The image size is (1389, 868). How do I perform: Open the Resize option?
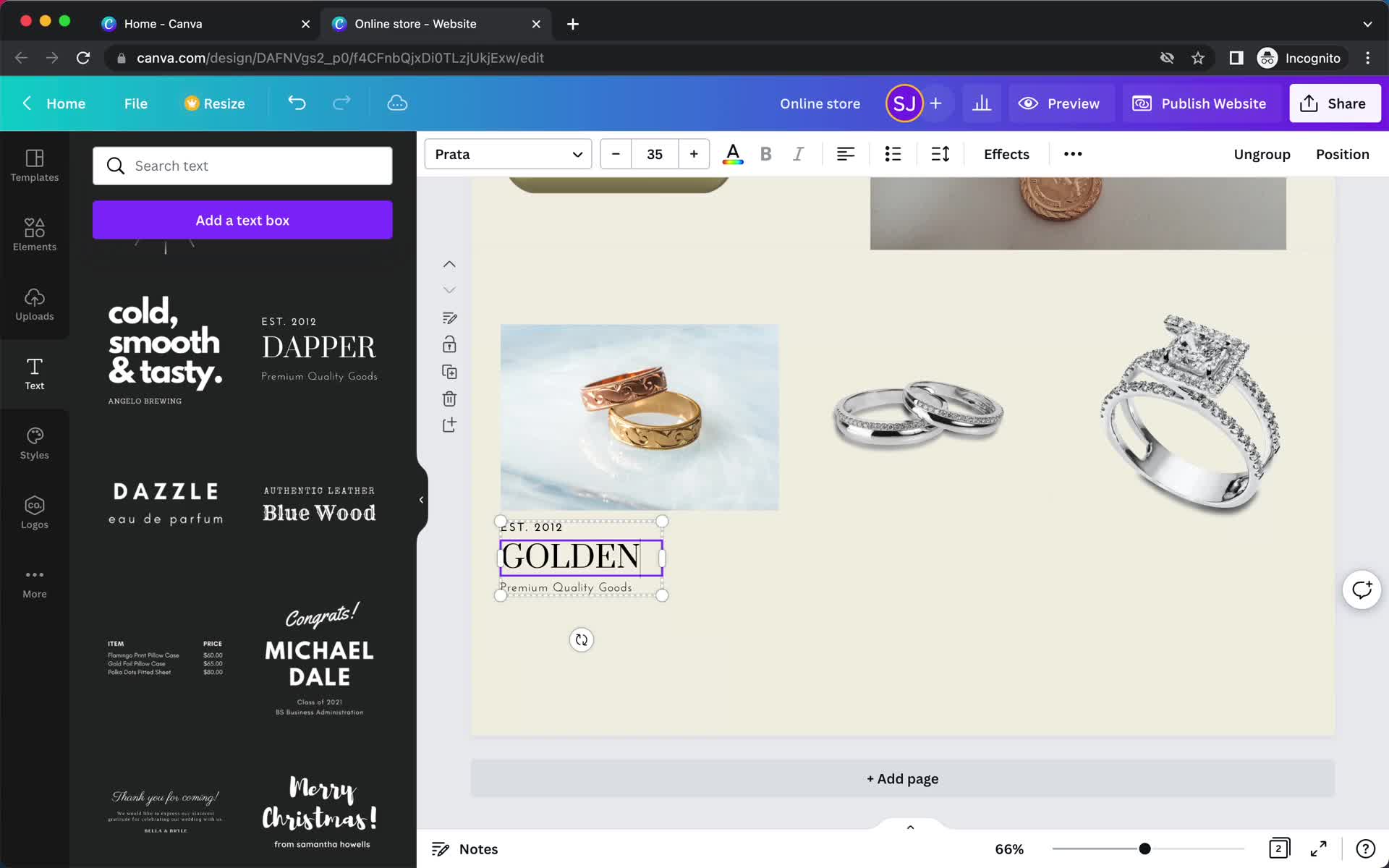pyautogui.click(x=215, y=103)
